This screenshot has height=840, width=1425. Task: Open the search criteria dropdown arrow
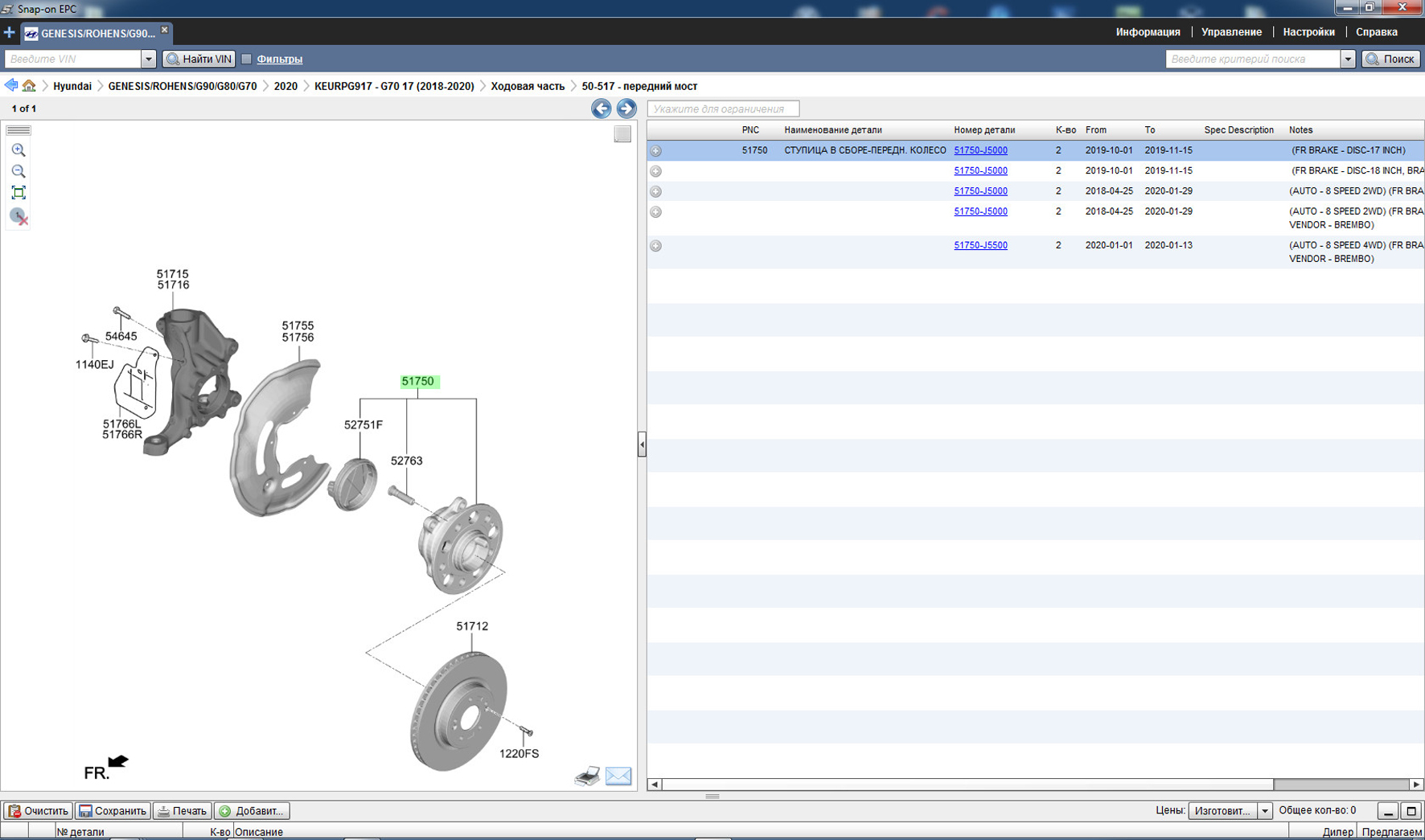click(x=1348, y=59)
